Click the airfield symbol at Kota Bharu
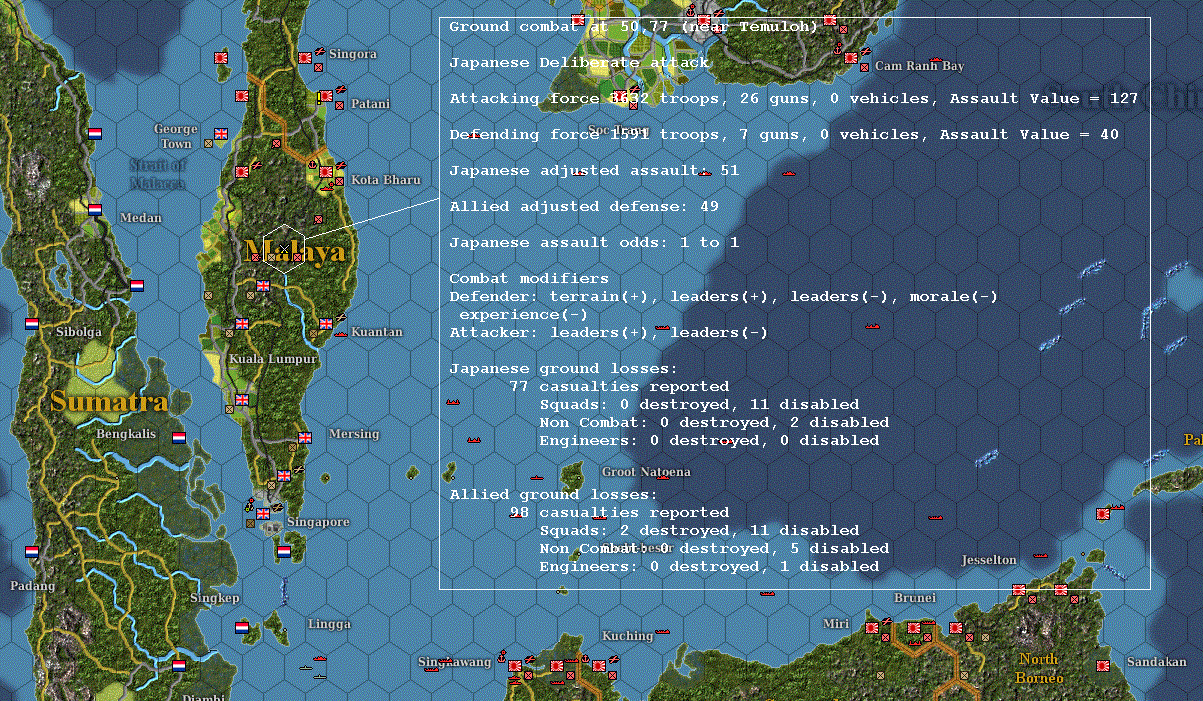This screenshot has height=701, width=1203. (x=342, y=165)
